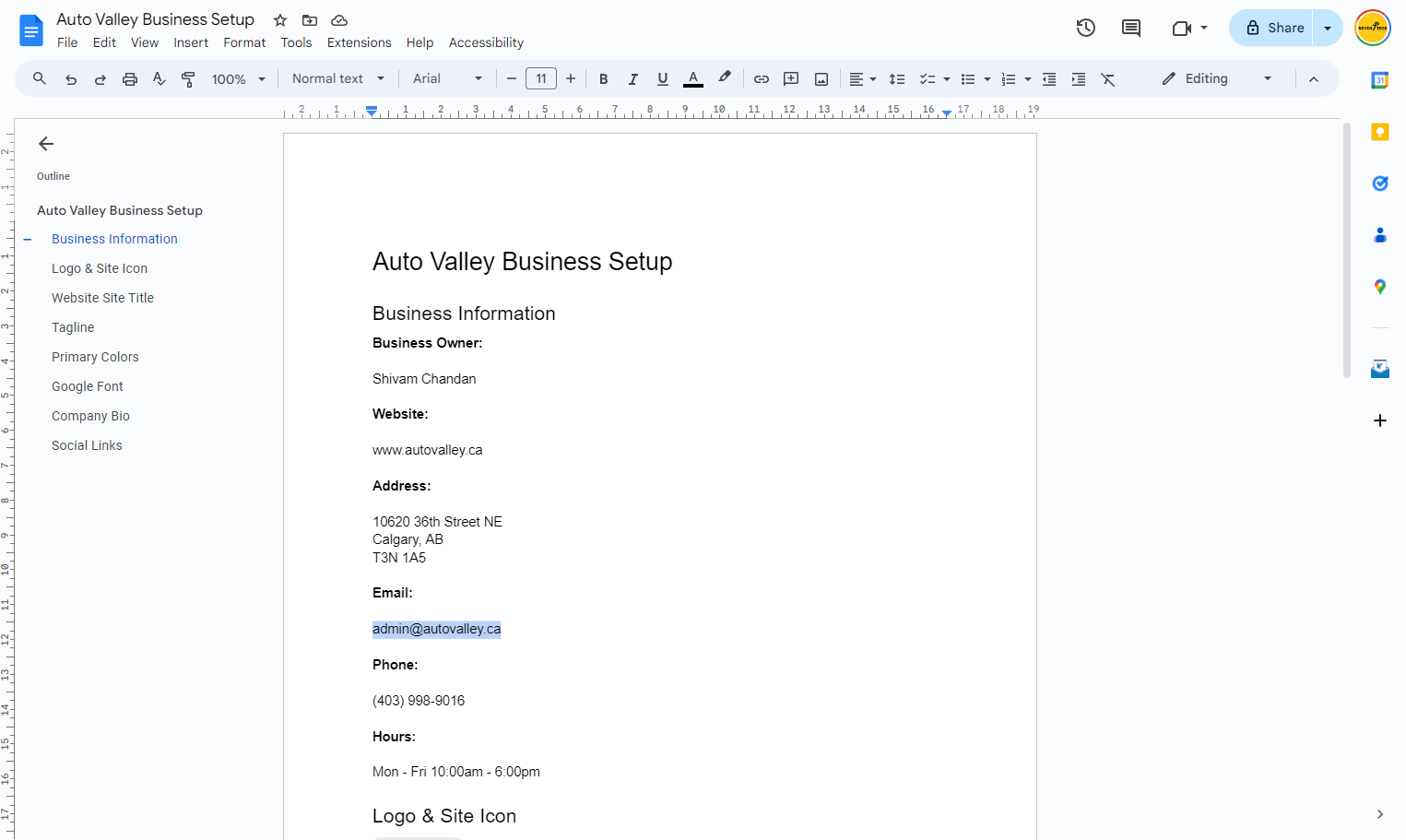This screenshot has height=840, width=1406.
Task: Open the Accessibility menu
Action: (486, 42)
